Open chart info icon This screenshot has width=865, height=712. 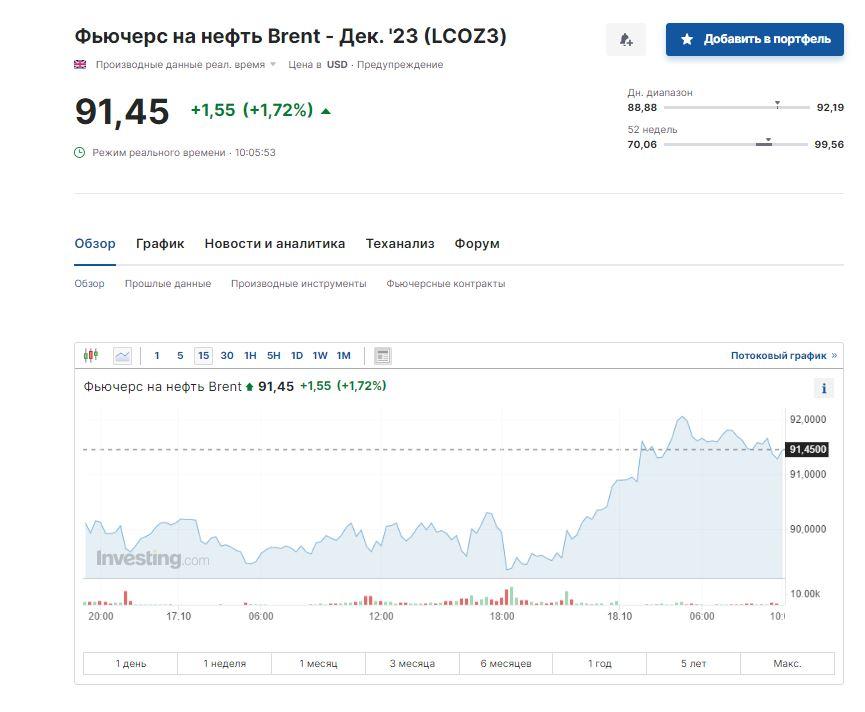[824, 388]
